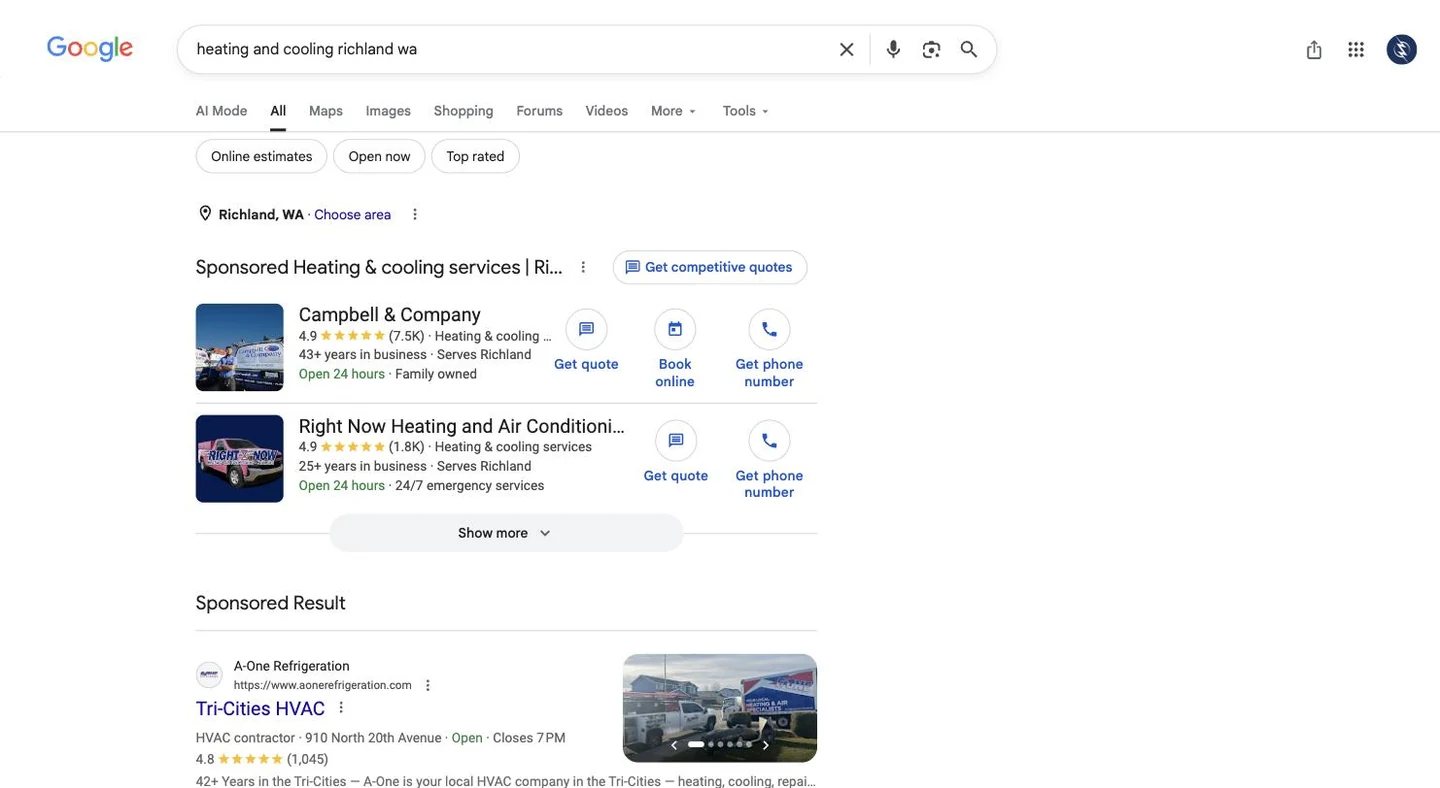The image size is (1440, 788).
Task: Show next photo in A-One carousel
Action: click(765, 745)
